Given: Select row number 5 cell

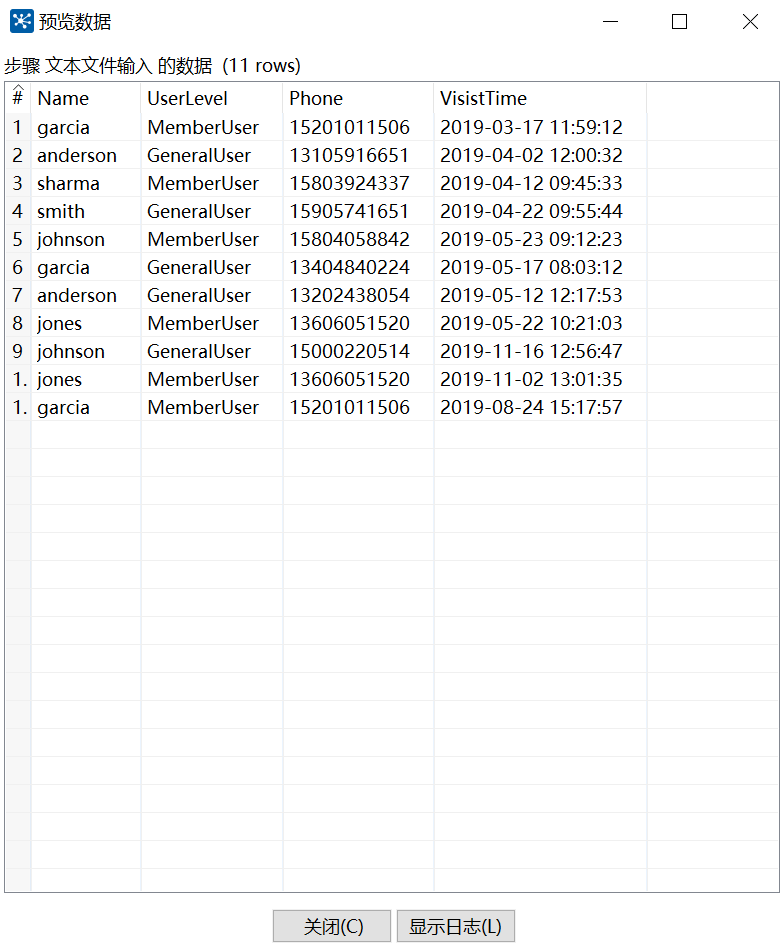Looking at the screenshot, I should pos(18,240).
